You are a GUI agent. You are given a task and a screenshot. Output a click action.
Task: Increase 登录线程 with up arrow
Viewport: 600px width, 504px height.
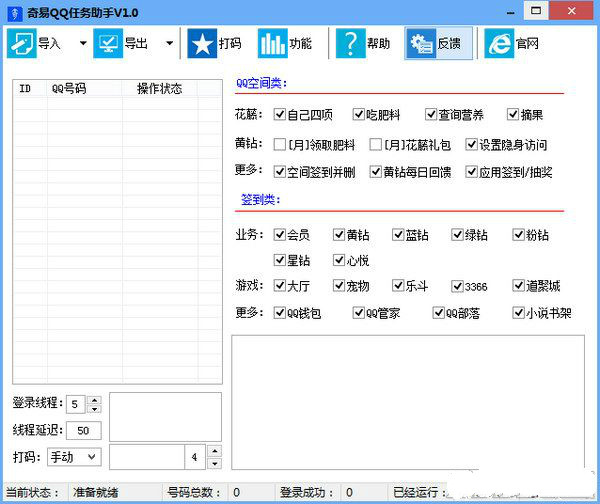coord(94,400)
